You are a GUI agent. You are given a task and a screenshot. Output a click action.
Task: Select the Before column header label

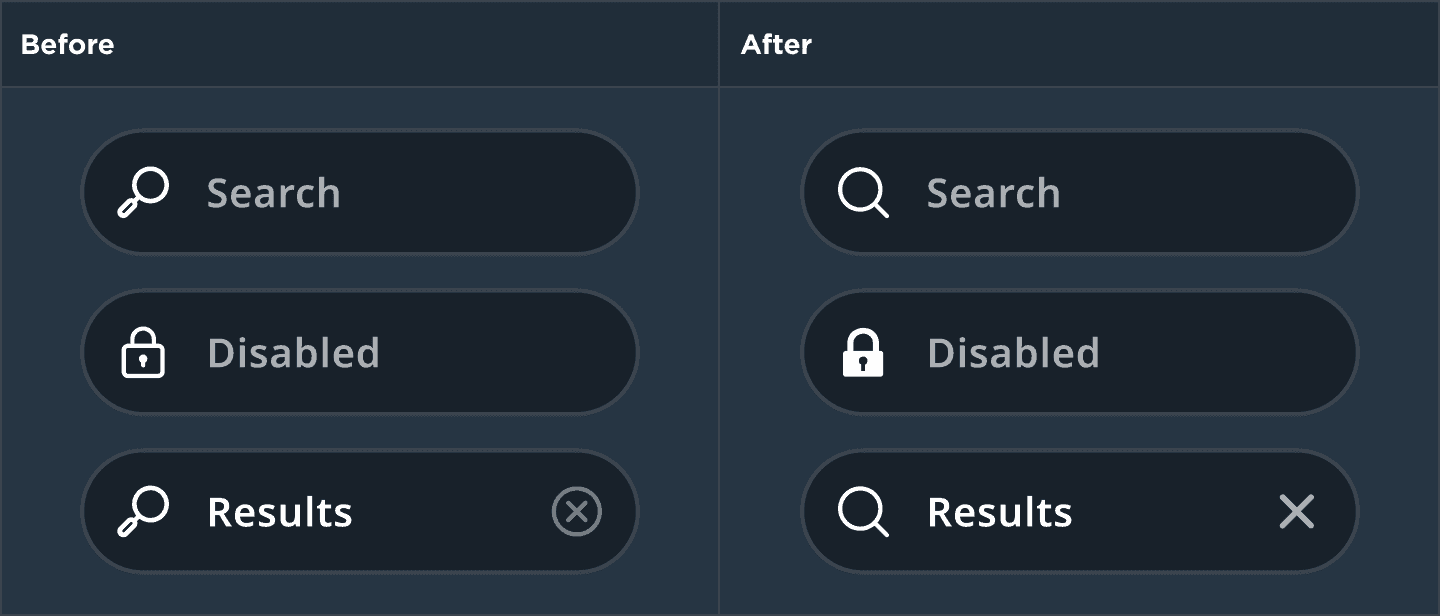click(x=67, y=45)
